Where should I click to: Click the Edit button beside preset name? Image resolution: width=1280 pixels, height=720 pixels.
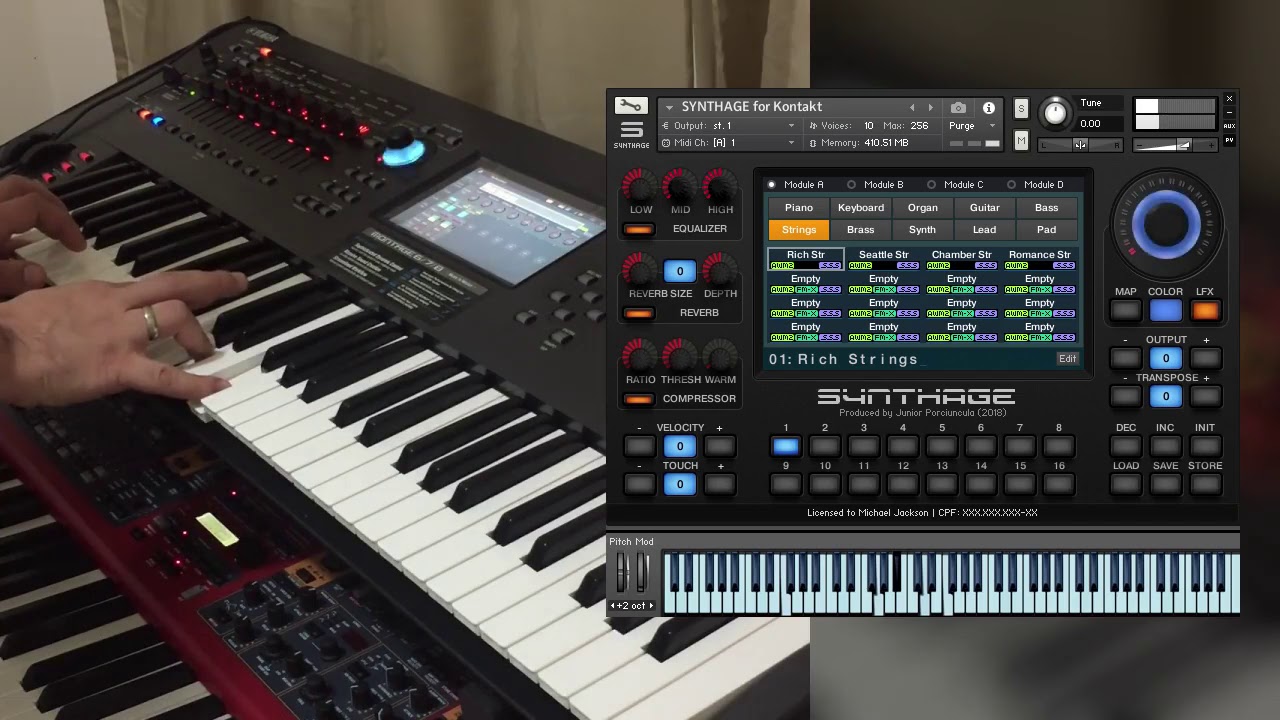[x=1068, y=359]
